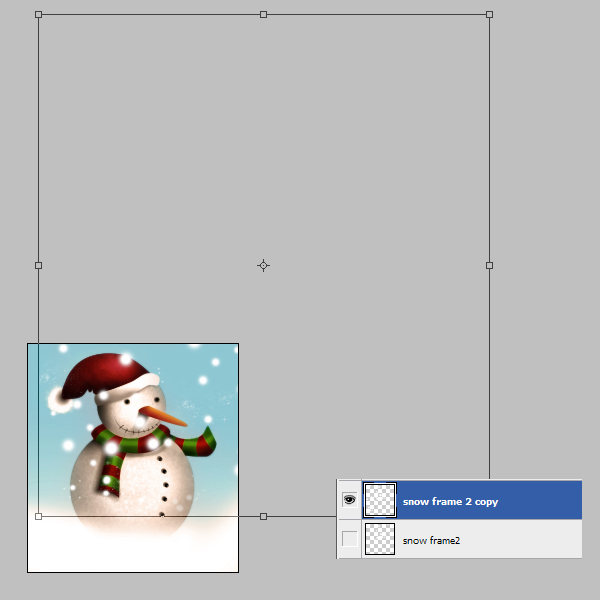
Task: Click the top-right corner transform handle
Action: (x=489, y=15)
